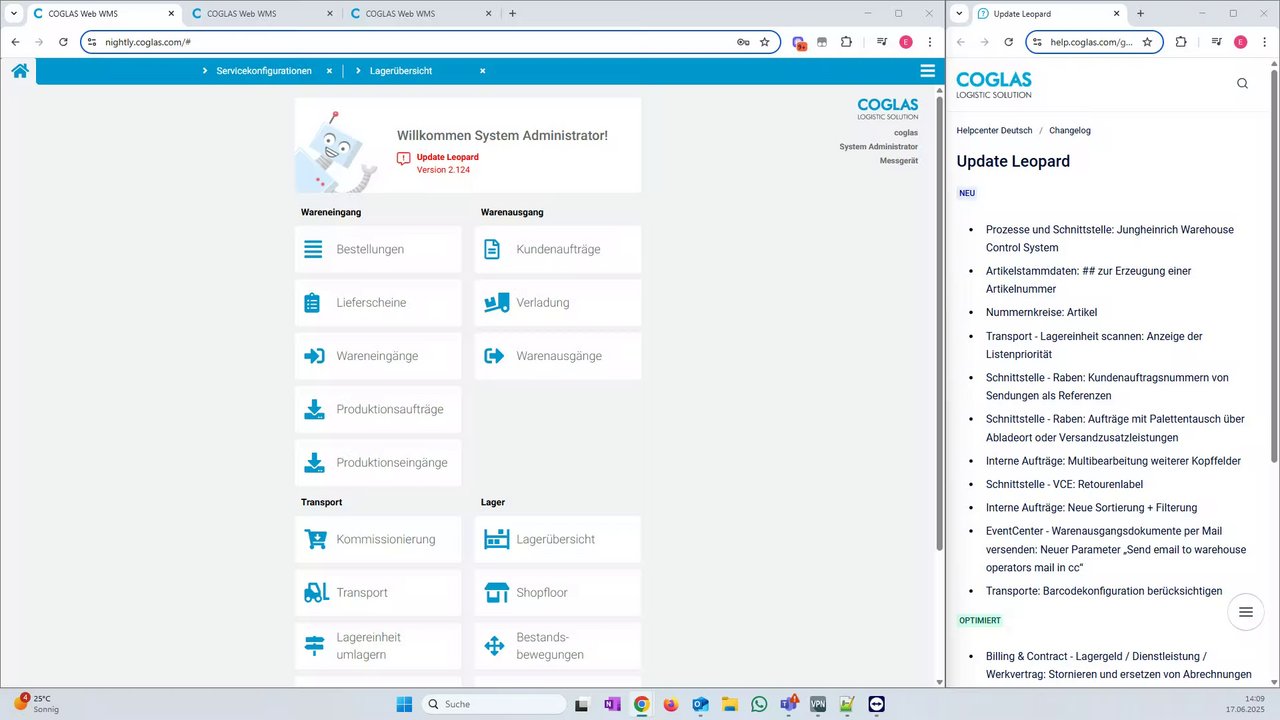Click Changelog breadcrumb link

(x=1070, y=130)
